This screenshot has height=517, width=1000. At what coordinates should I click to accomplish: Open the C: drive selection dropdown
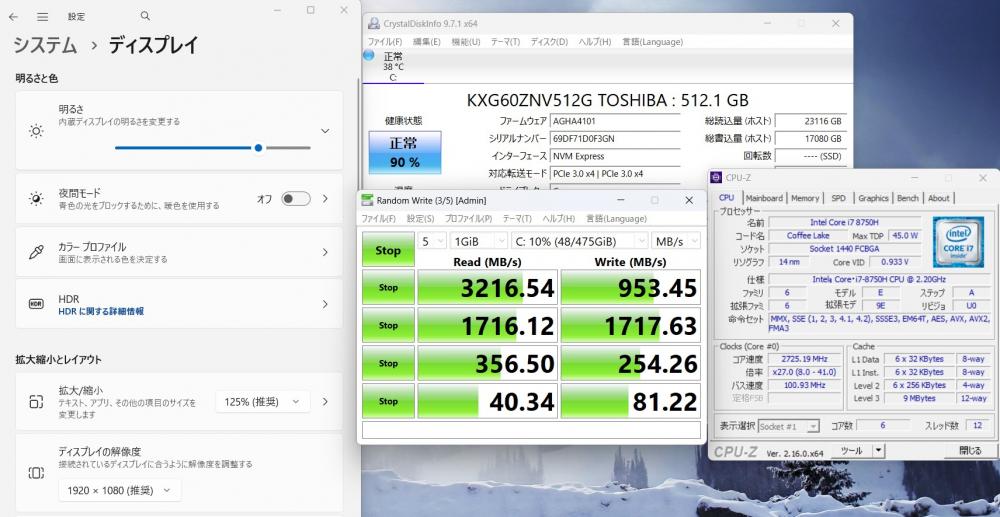click(580, 242)
